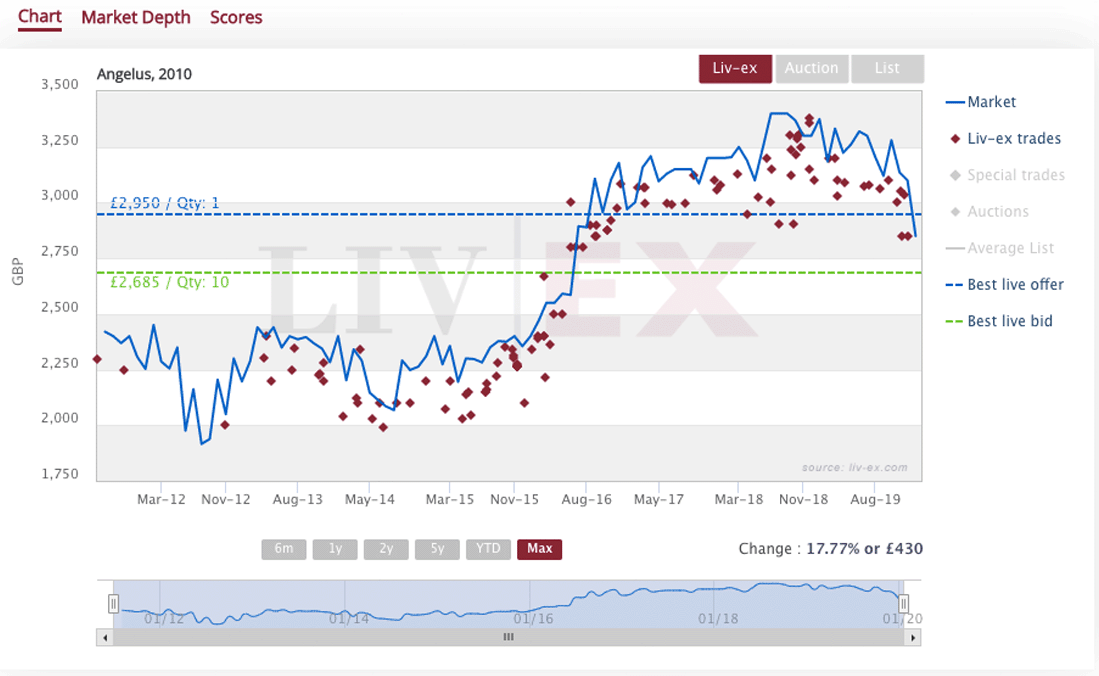The width and height of the screenshot is (1099, 676).
Task: Click the 01/12 navigator date label
Action: click(164, 619)
